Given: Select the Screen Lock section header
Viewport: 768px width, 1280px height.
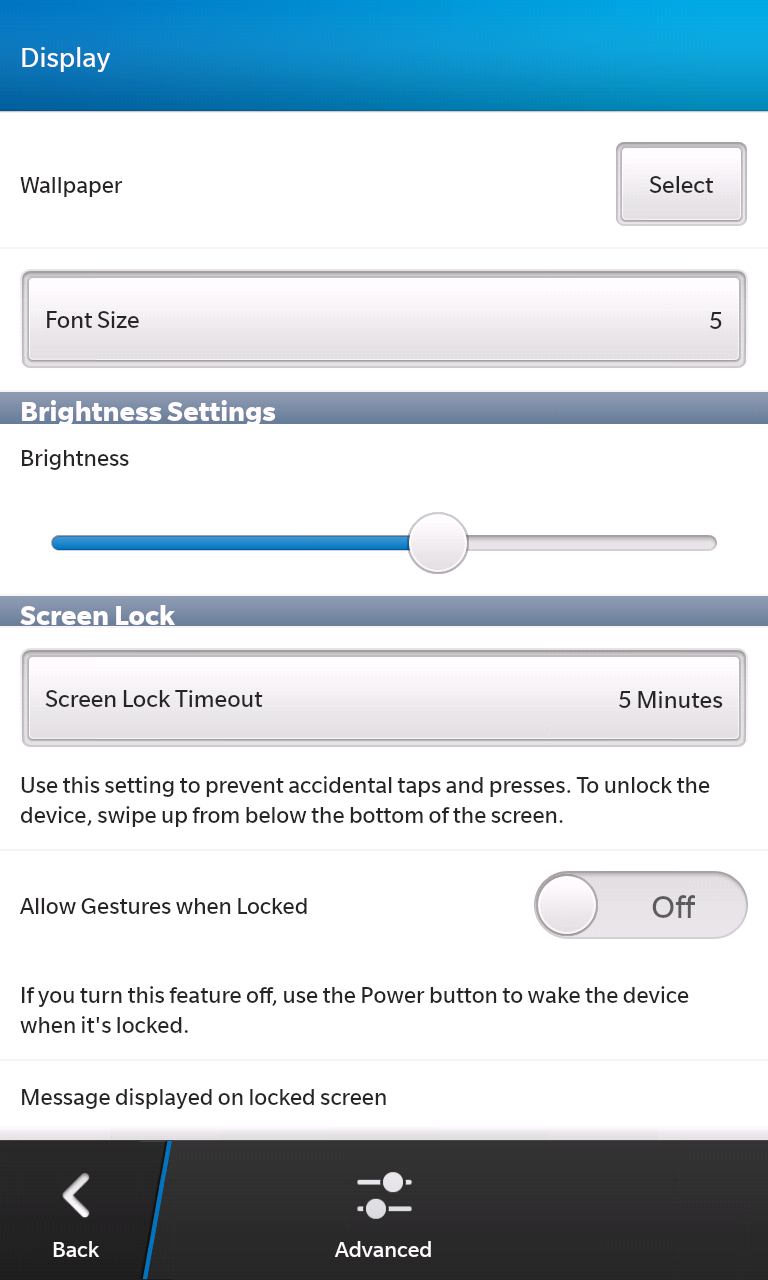Looking at the screenshot, I should 98,614.
